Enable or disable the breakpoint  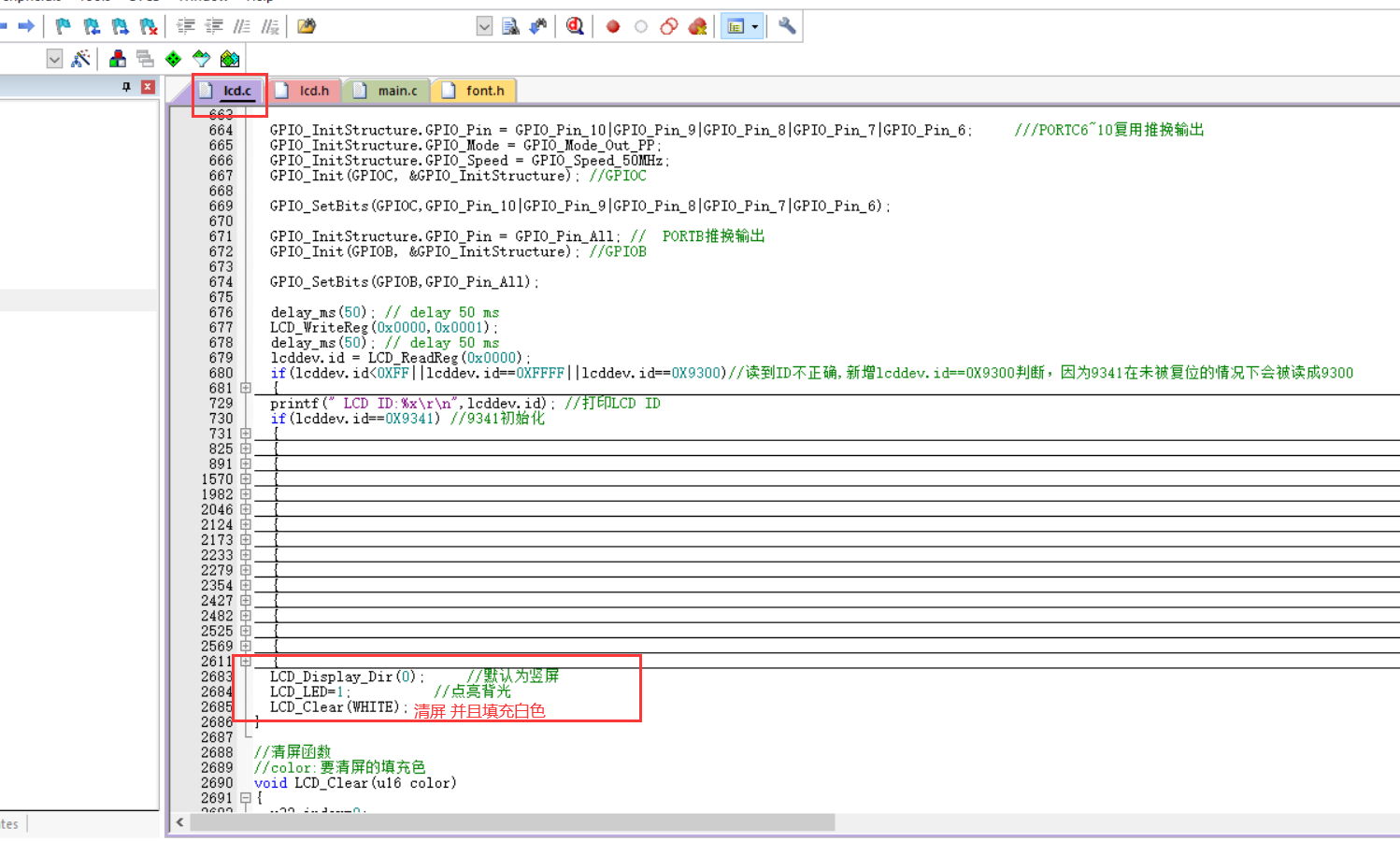[641, 26]
